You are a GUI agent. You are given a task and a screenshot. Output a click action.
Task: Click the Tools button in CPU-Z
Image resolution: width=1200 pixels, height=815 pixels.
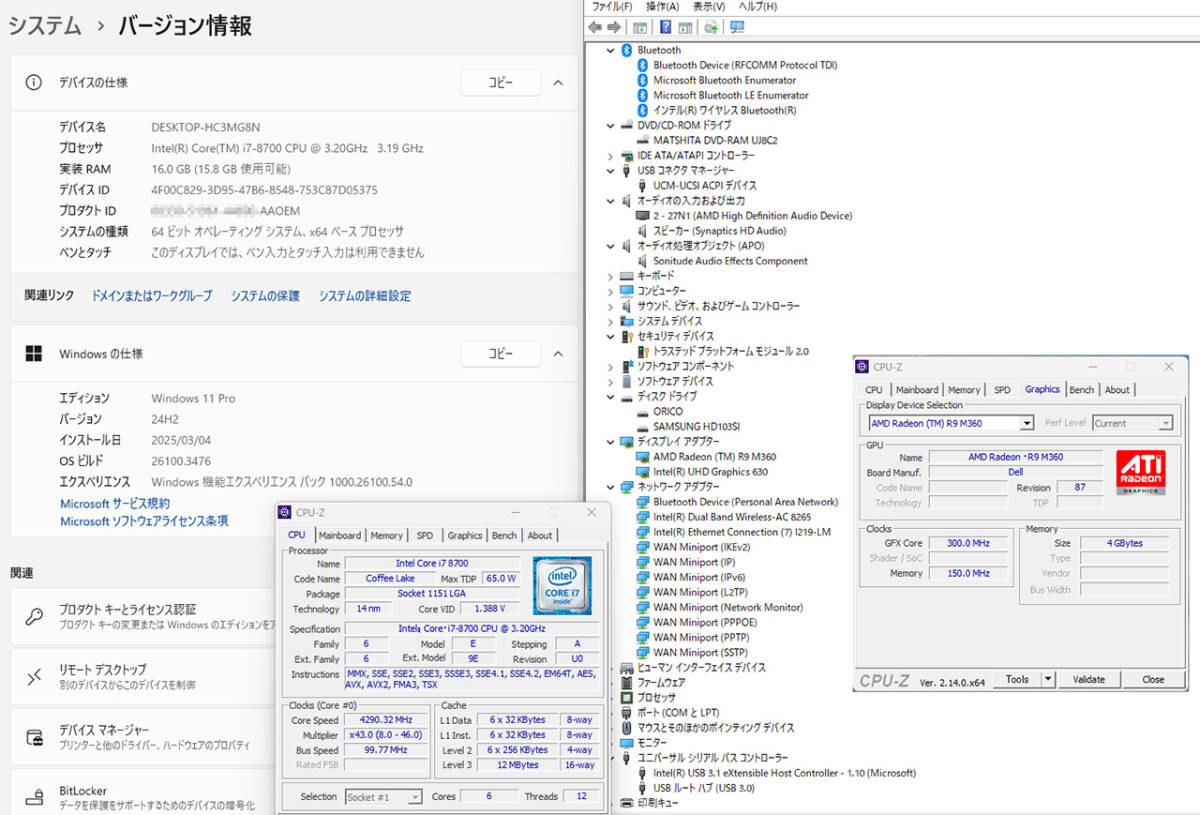(x=1017, y=679)
